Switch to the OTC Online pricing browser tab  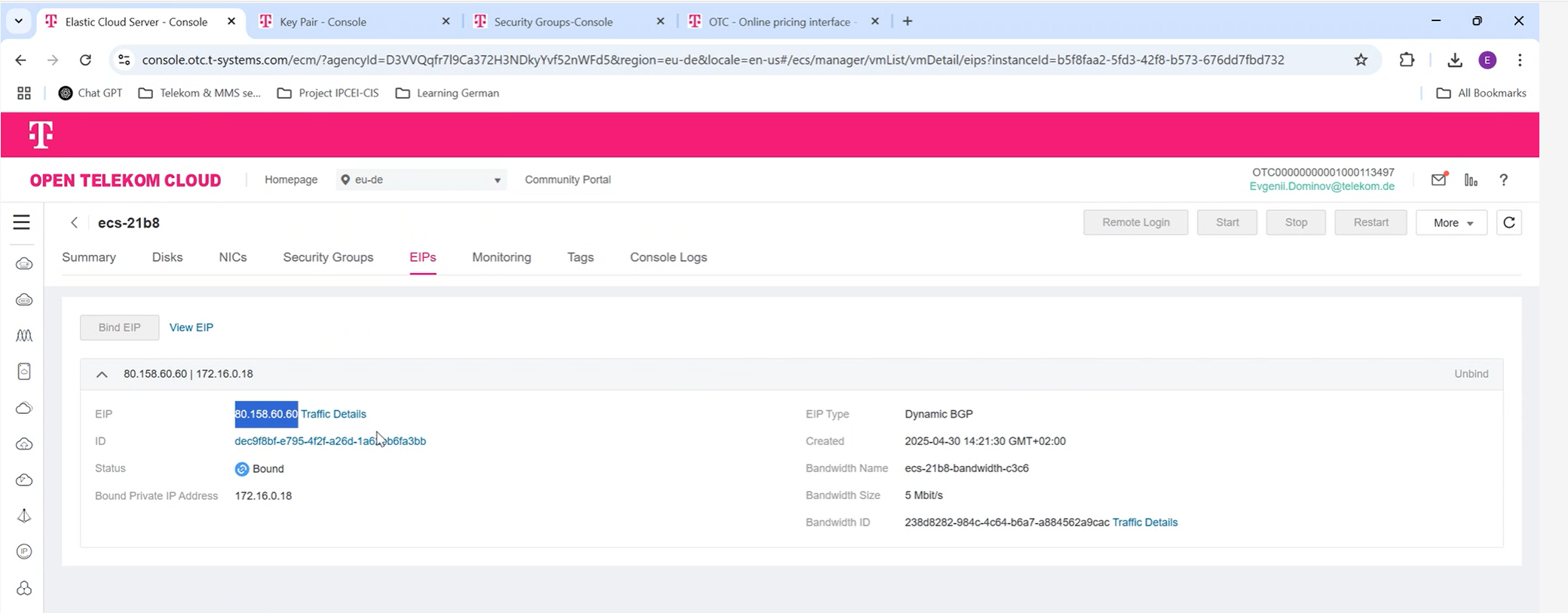point(784,22)
